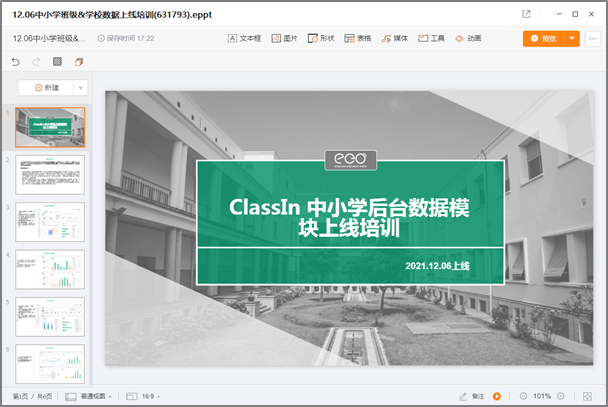Click the 101% zoom value
This screenshot has height=407, width=608.
tap(542, 396)
